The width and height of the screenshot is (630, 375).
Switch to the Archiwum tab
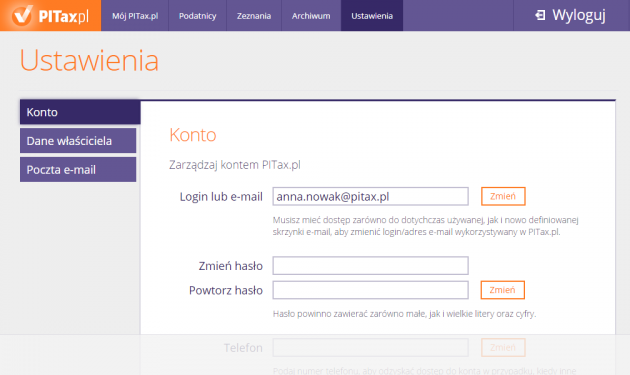click(311, 16)
